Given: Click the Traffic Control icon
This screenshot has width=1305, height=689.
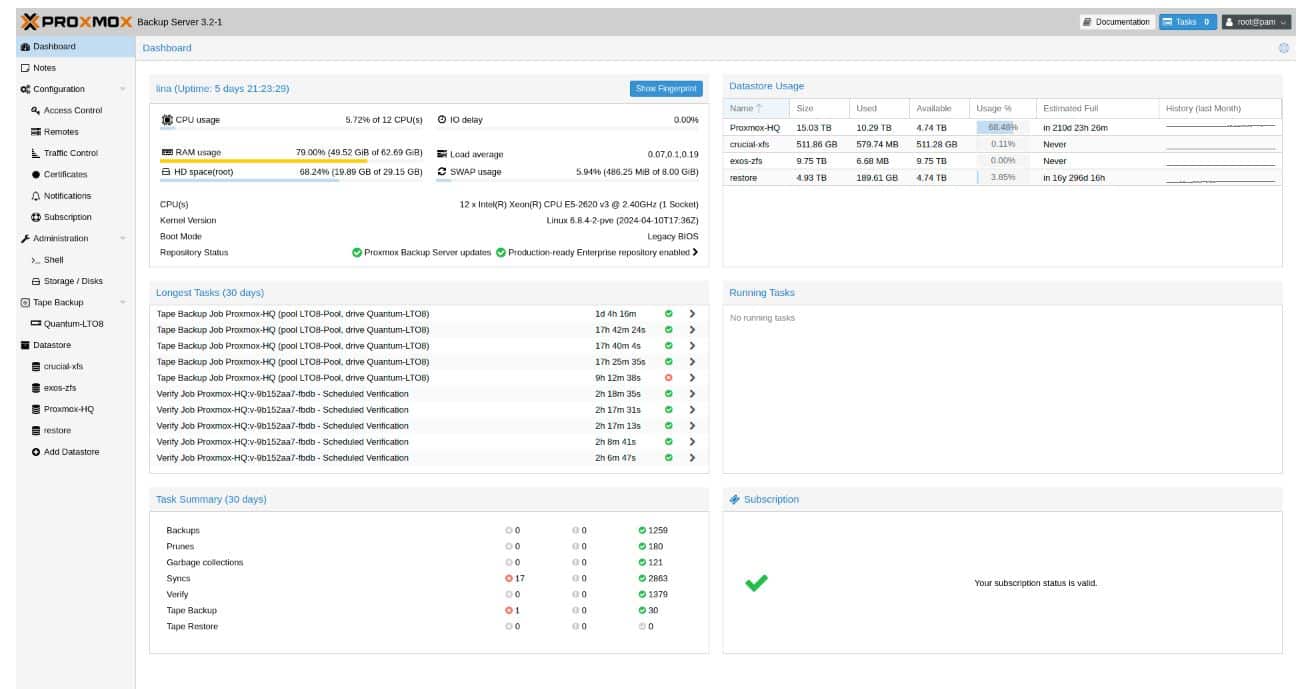Looking at the screenshot, I should [36, 153].
